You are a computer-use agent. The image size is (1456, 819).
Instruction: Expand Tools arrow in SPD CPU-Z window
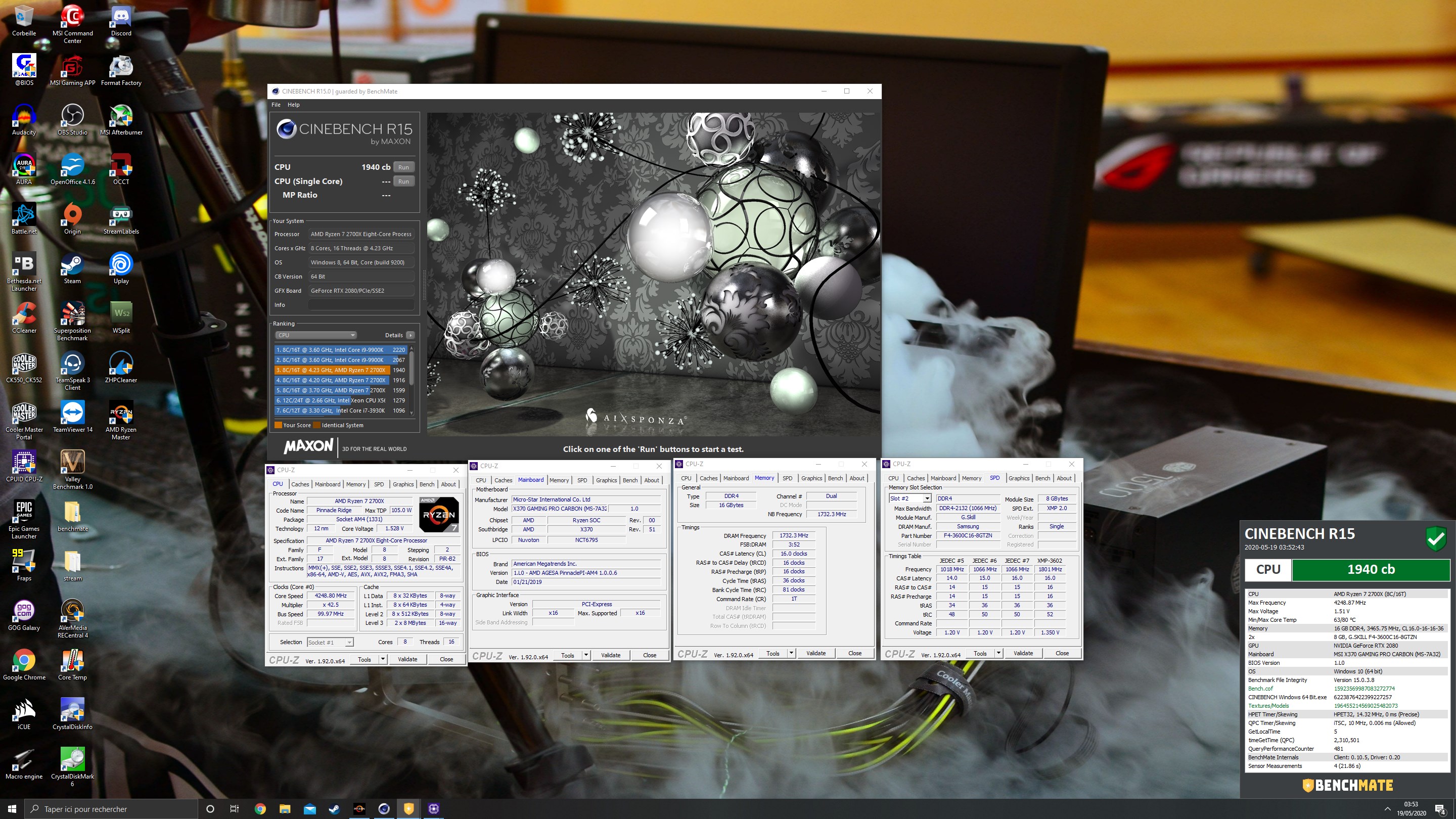tap(999, 653)
